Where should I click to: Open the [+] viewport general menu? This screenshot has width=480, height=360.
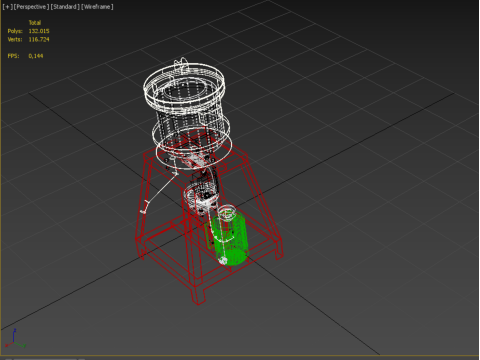[x=7, y=7]
